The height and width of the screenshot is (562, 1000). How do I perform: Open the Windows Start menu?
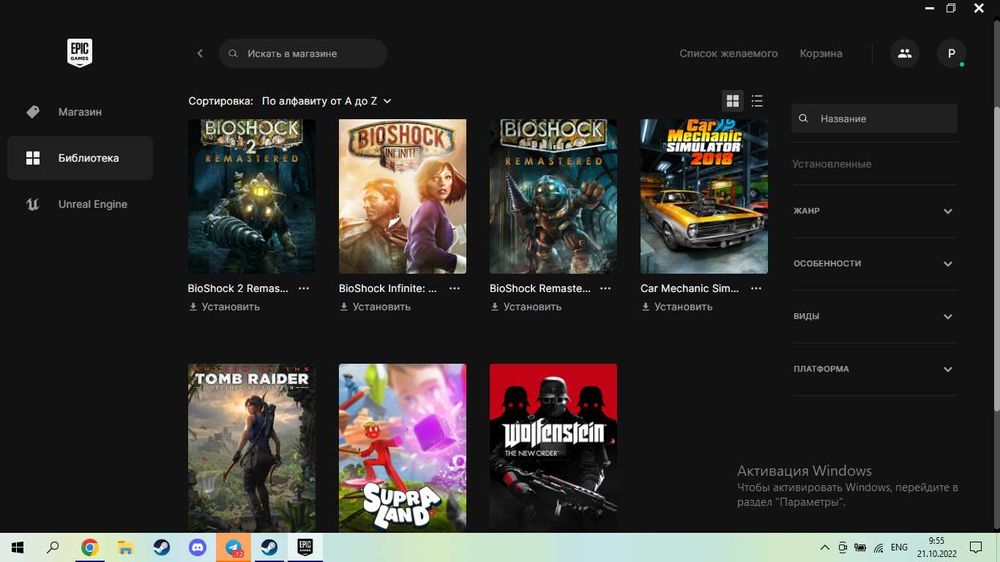(x=17, y=547)
